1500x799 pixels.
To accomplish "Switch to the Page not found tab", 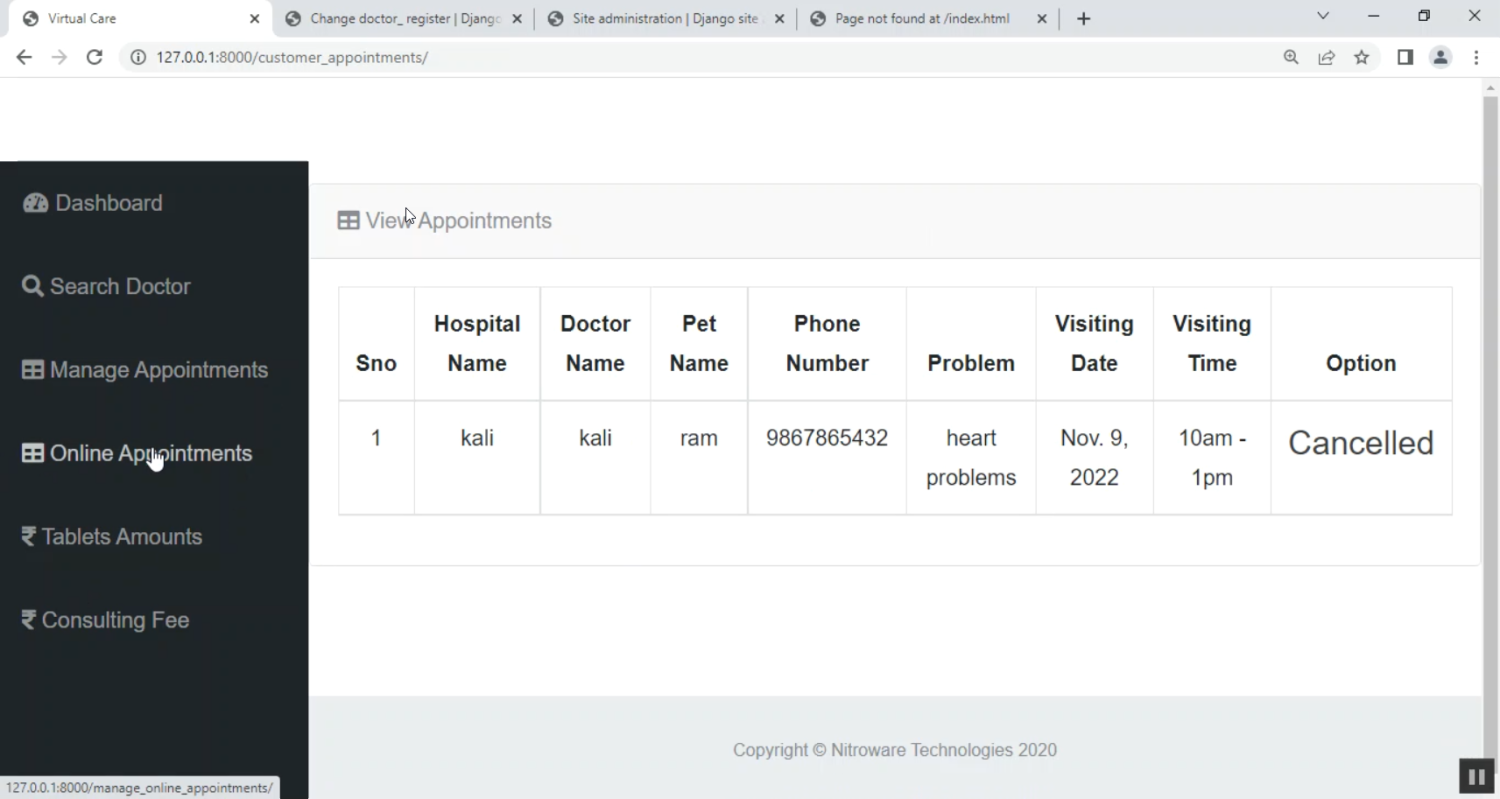I will pyautogui.click(x=928, y=19).
